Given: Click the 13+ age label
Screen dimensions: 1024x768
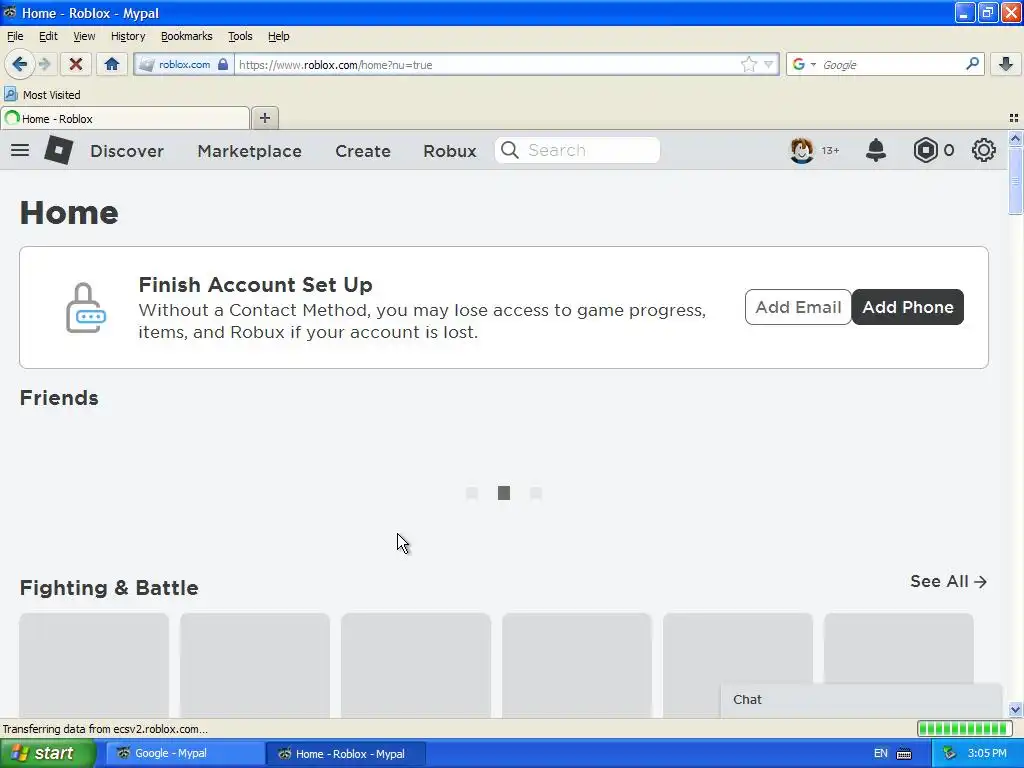Looking at the screenshot, I should click(x=830, y=151).
